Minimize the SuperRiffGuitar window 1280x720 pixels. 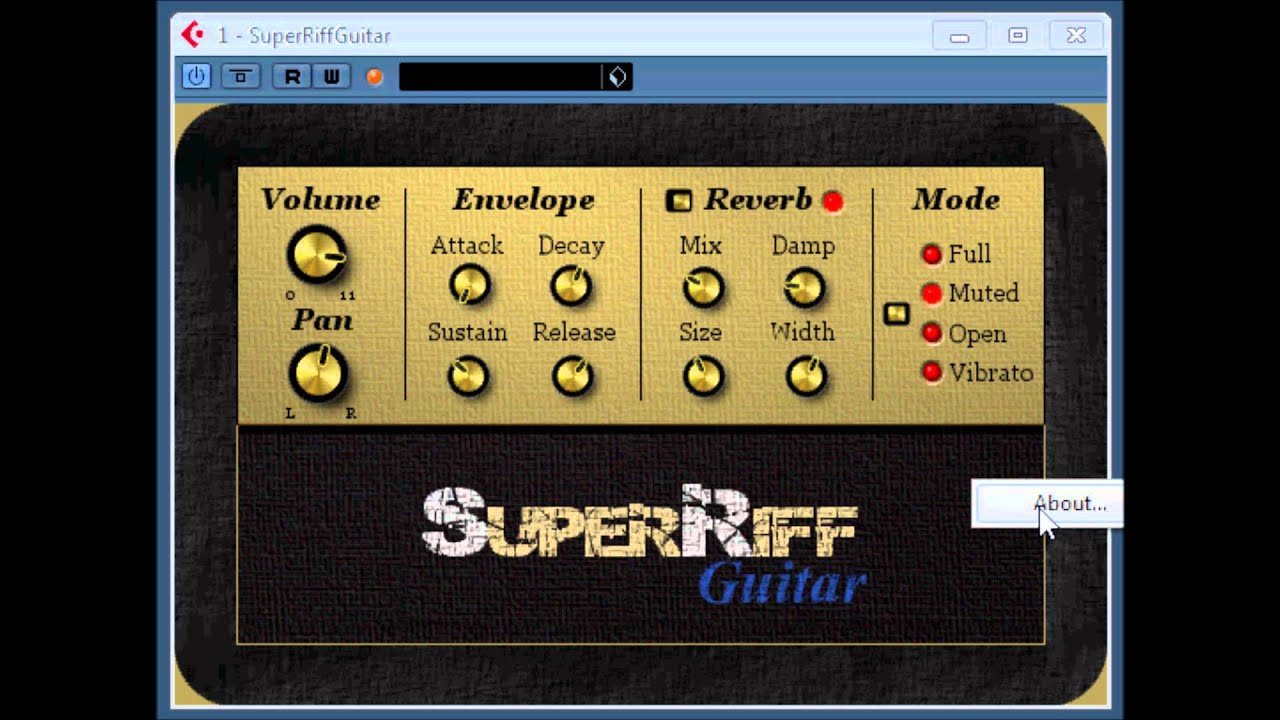tap(959, 36)
